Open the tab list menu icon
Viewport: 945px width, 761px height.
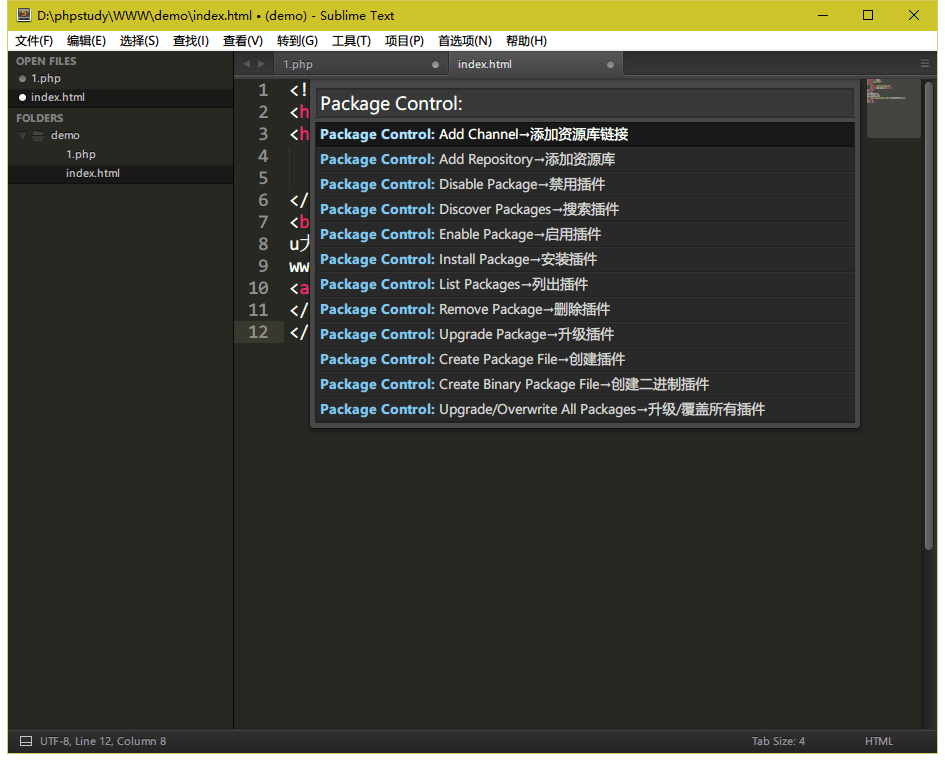click(924, 64)
